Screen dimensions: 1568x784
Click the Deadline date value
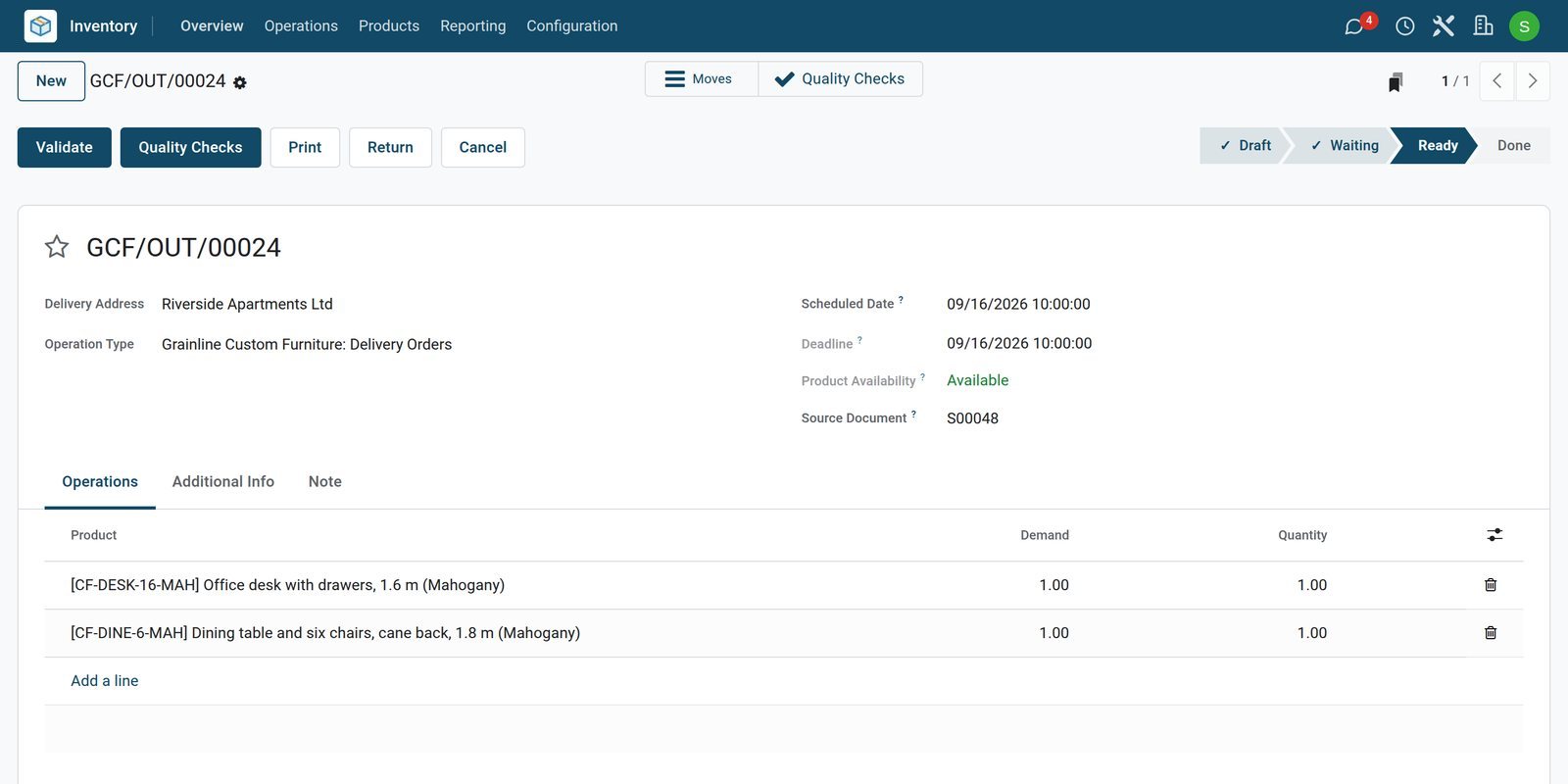coord(1019,344)
